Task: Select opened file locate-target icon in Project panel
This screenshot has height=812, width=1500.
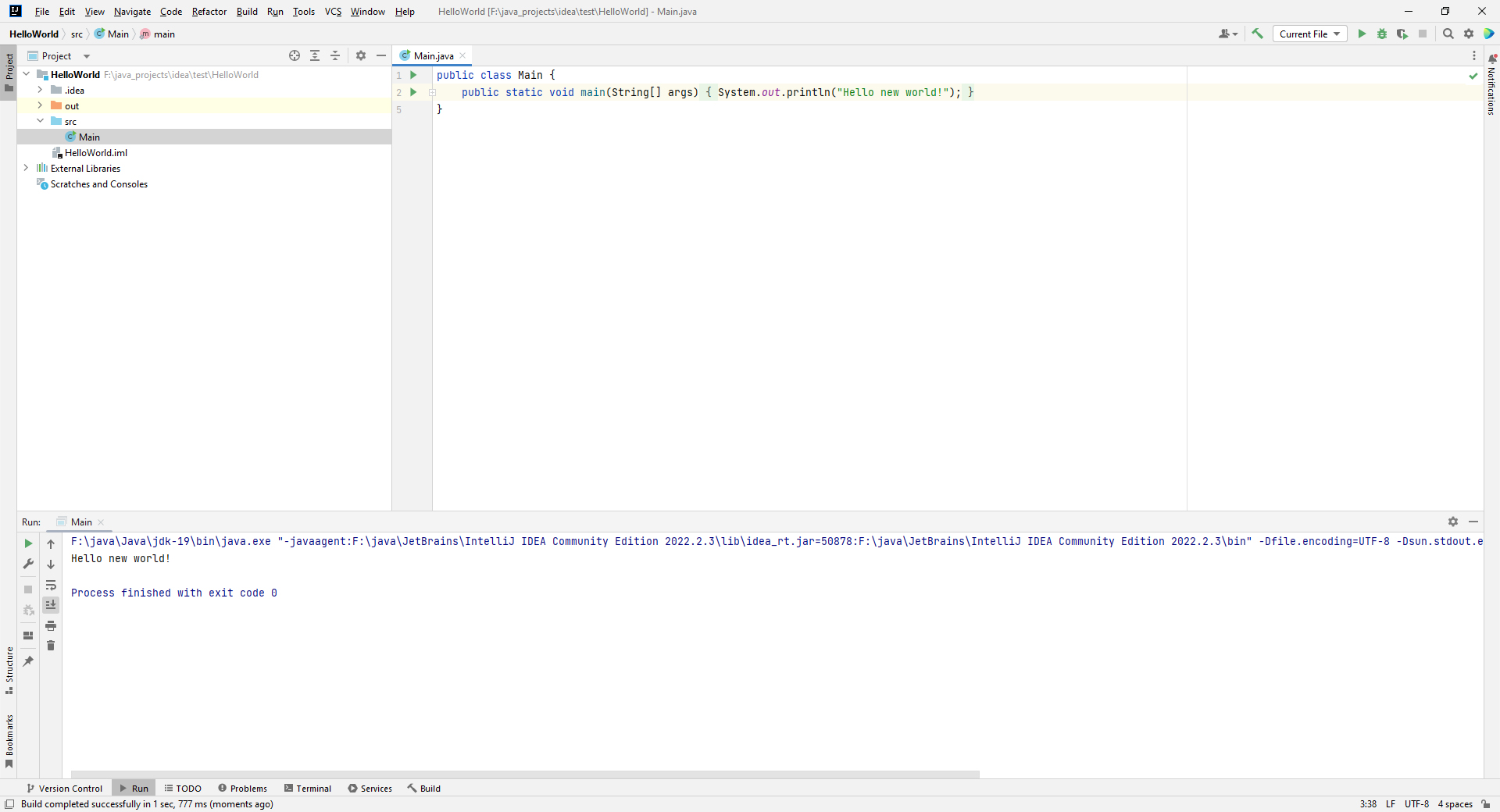Action: [295, 55]
